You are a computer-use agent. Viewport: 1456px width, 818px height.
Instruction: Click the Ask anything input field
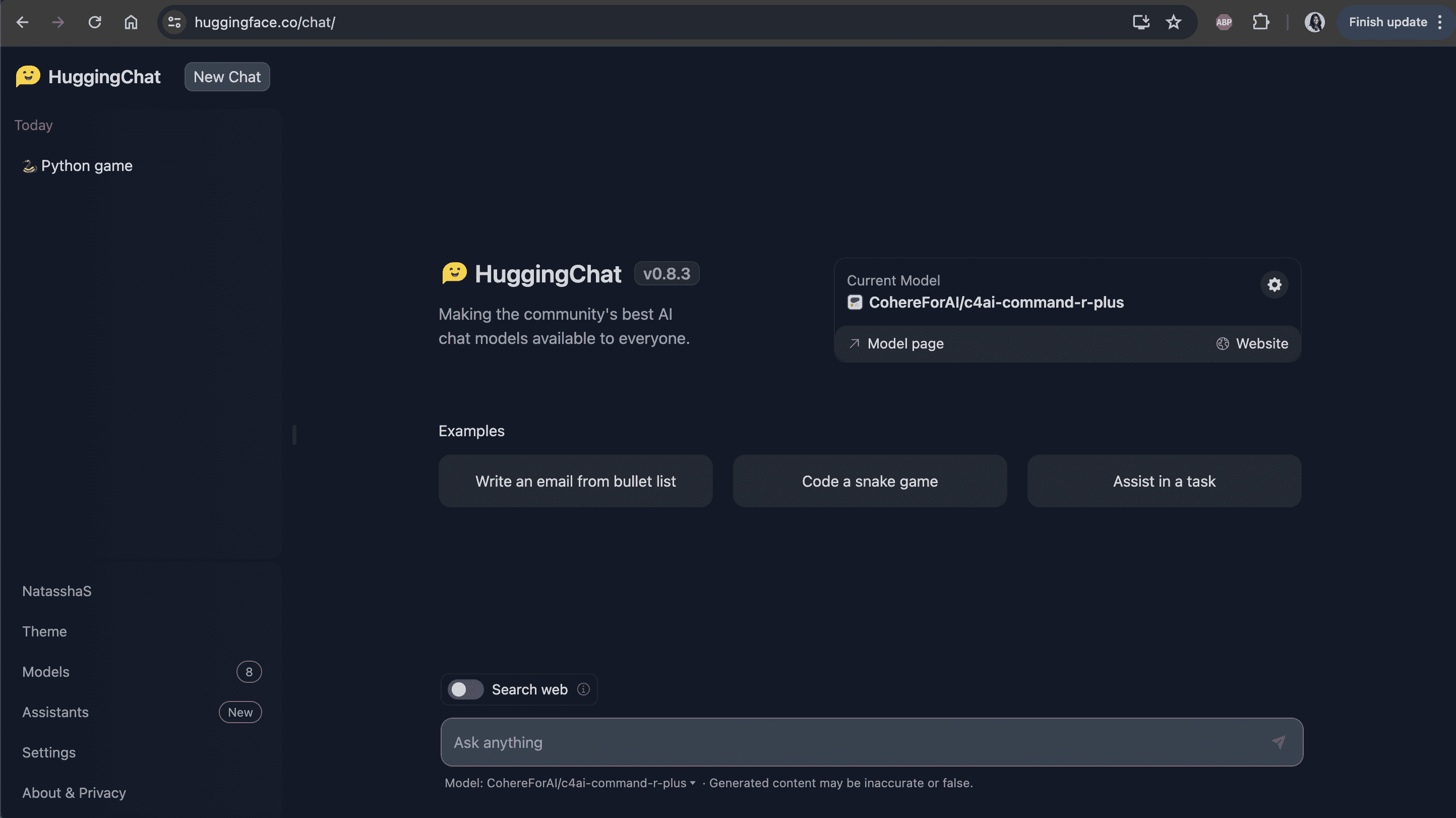[870, 742]
